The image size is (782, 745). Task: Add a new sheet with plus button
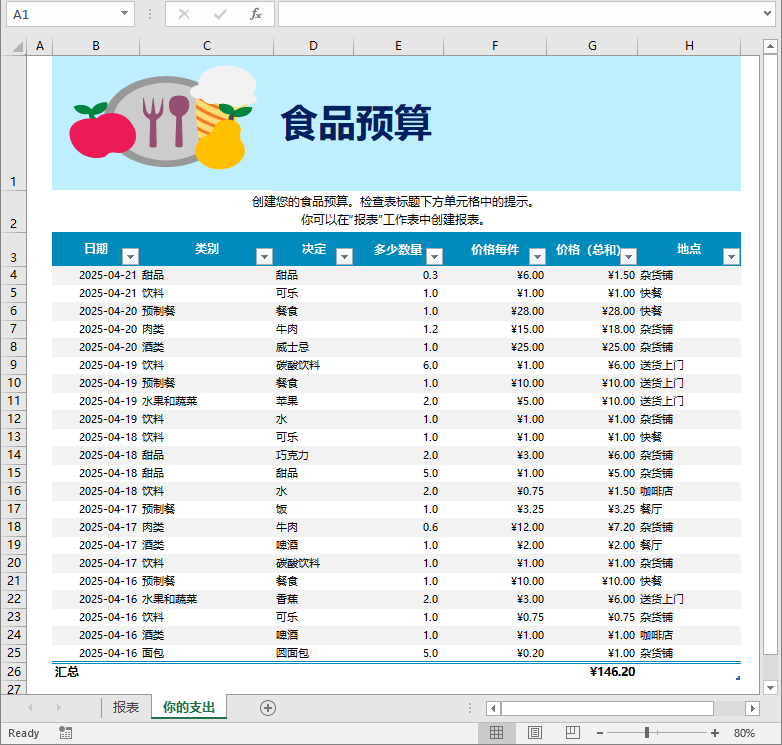click(268, 708)
